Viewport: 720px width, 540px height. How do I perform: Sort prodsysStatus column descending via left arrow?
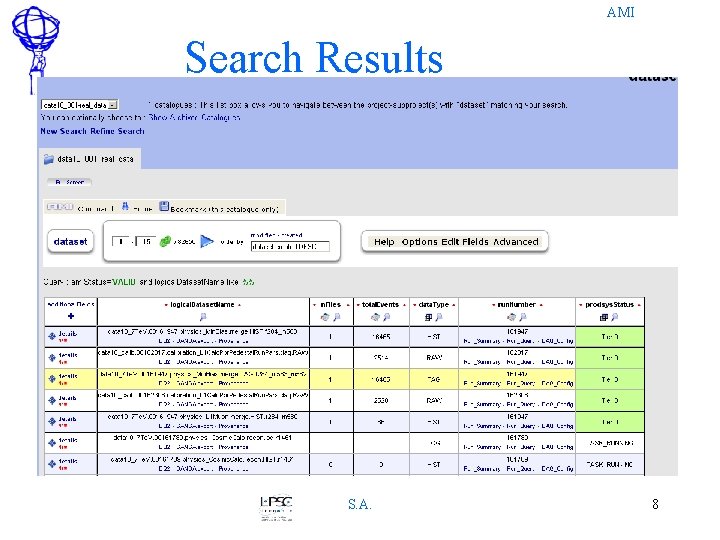[580, 305]
